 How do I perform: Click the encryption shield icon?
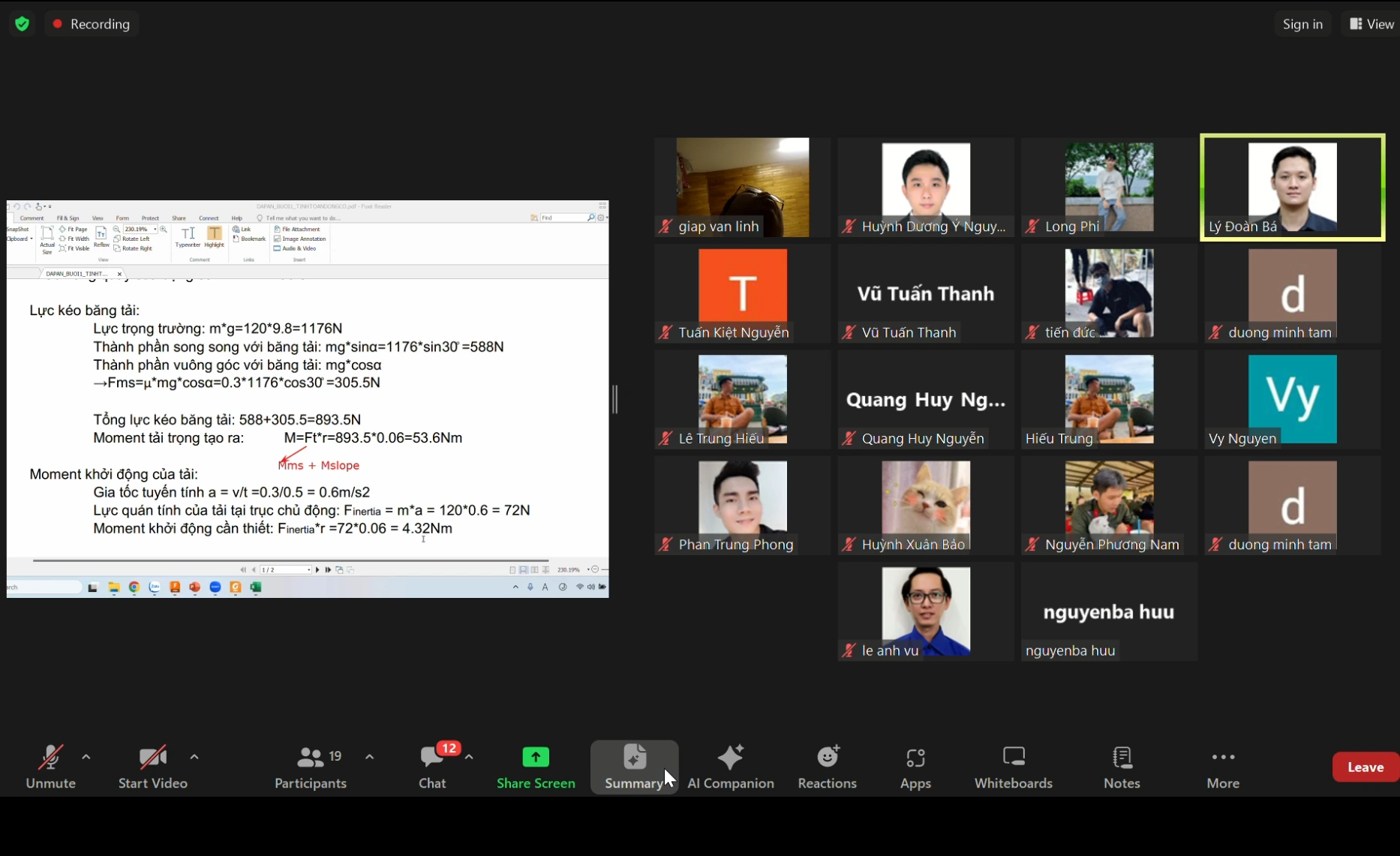click(23, 24)
